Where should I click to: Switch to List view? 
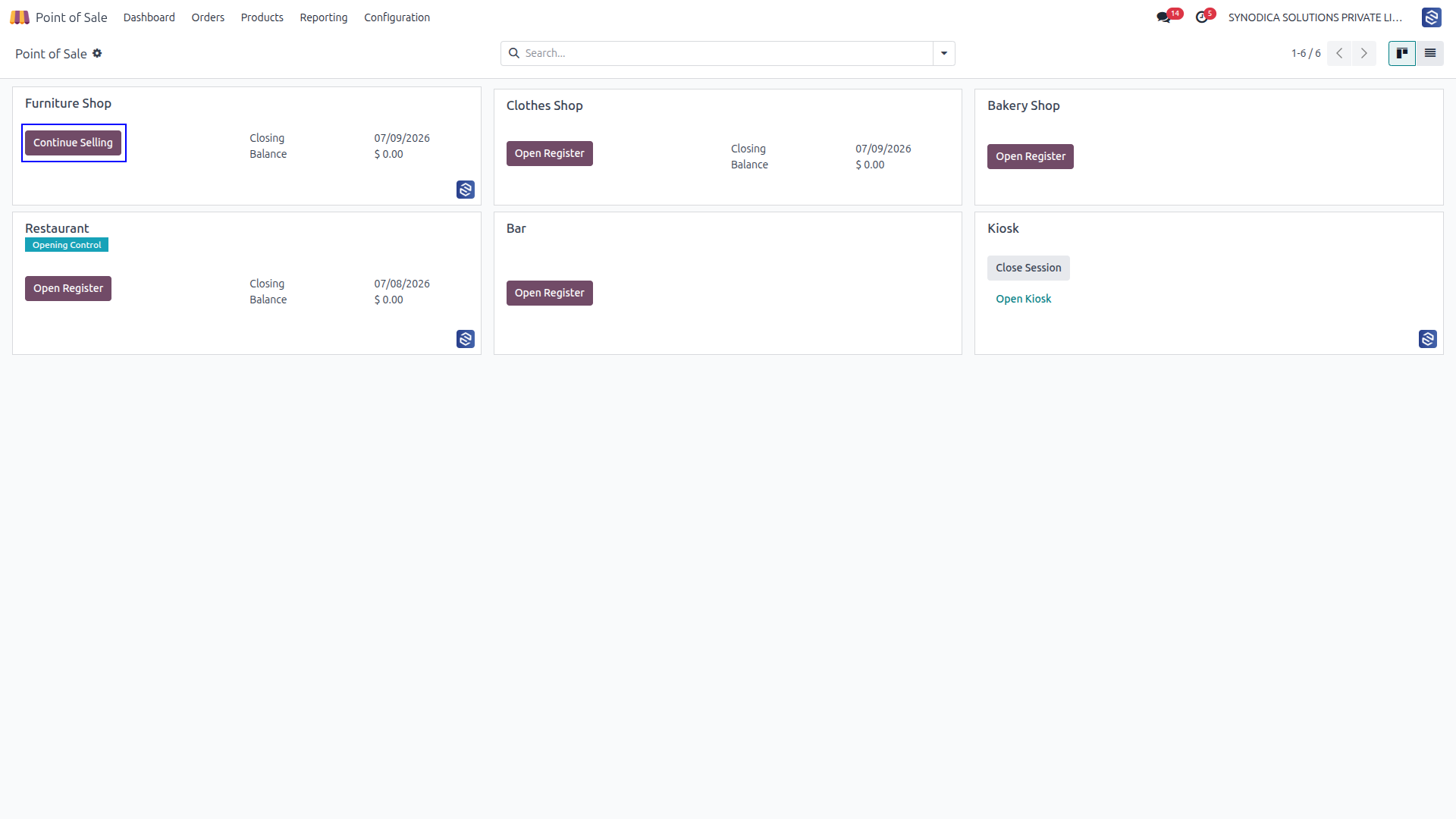coord(1429,53)
